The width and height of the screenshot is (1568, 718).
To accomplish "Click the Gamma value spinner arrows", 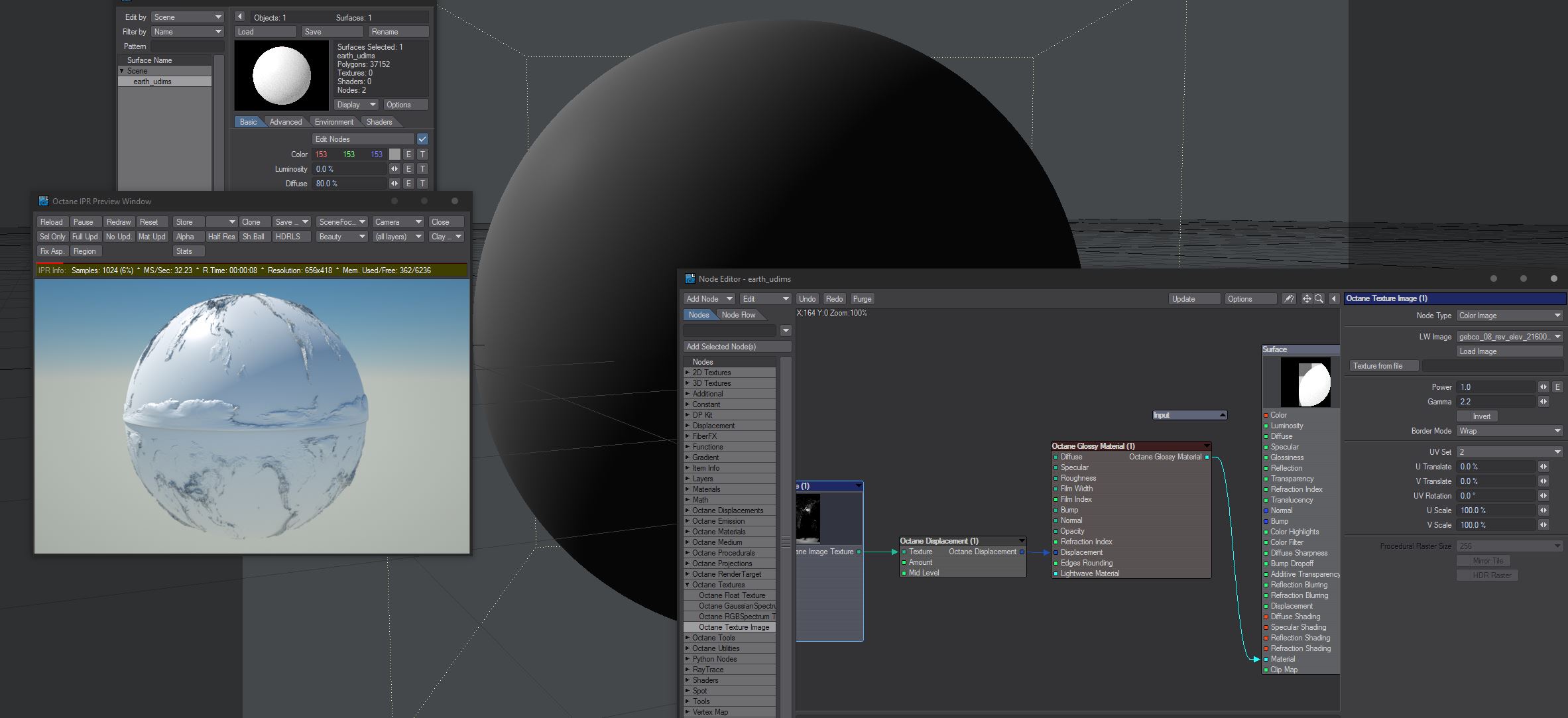I will tap(1543, 402).
